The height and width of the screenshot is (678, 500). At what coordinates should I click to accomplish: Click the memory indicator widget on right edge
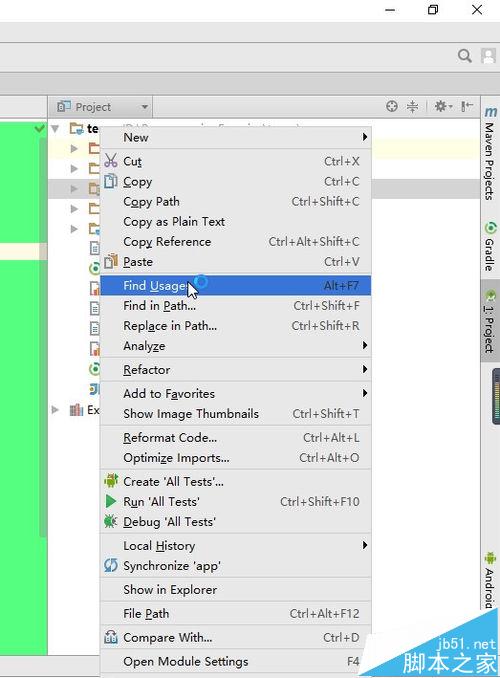496,397
